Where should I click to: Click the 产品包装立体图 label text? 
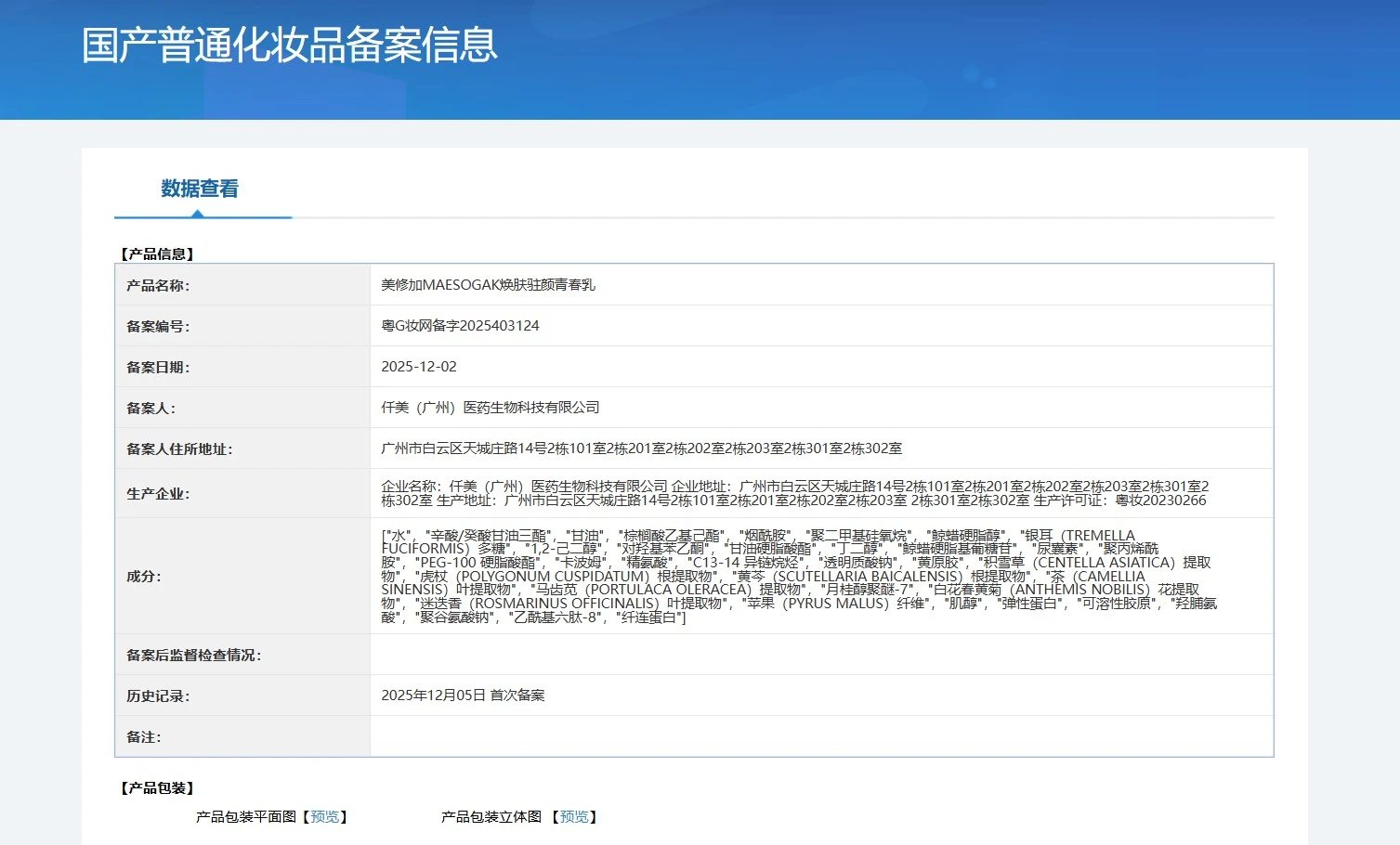(491, 817)
